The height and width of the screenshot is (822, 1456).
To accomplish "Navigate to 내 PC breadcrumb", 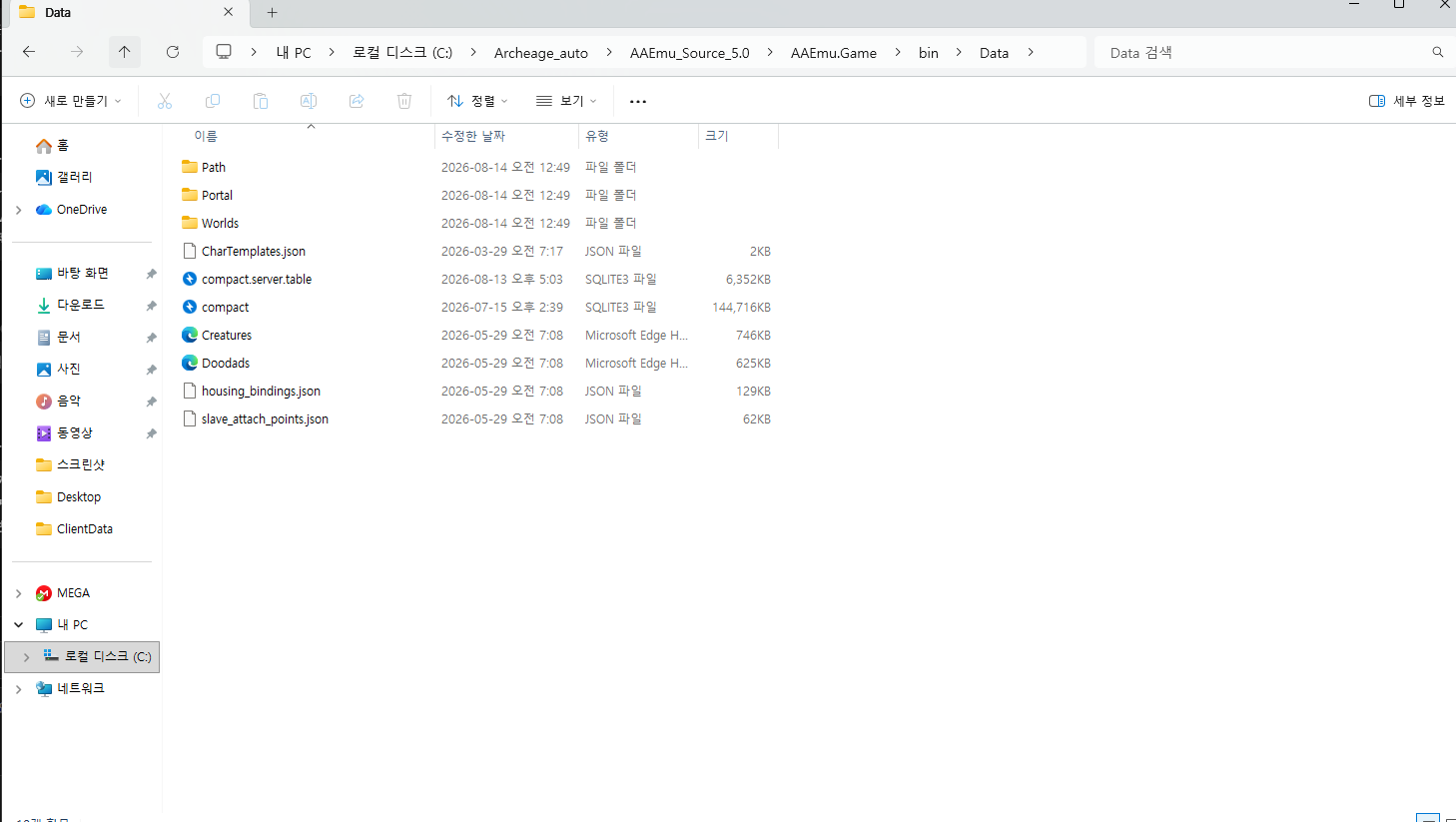I will [294, 53].
